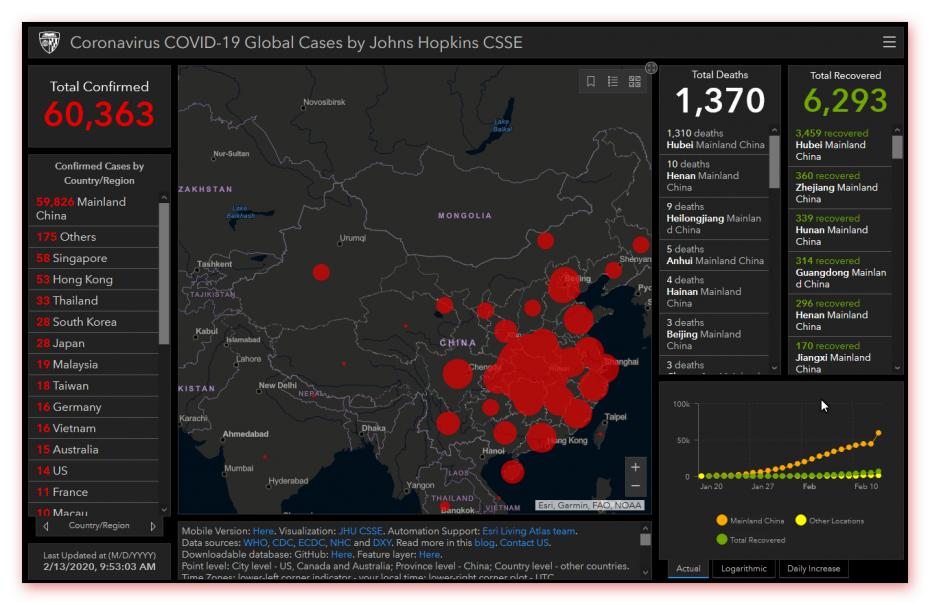Select the latest Mainland China chart point

pyautogui.click(x=878, y=433)
